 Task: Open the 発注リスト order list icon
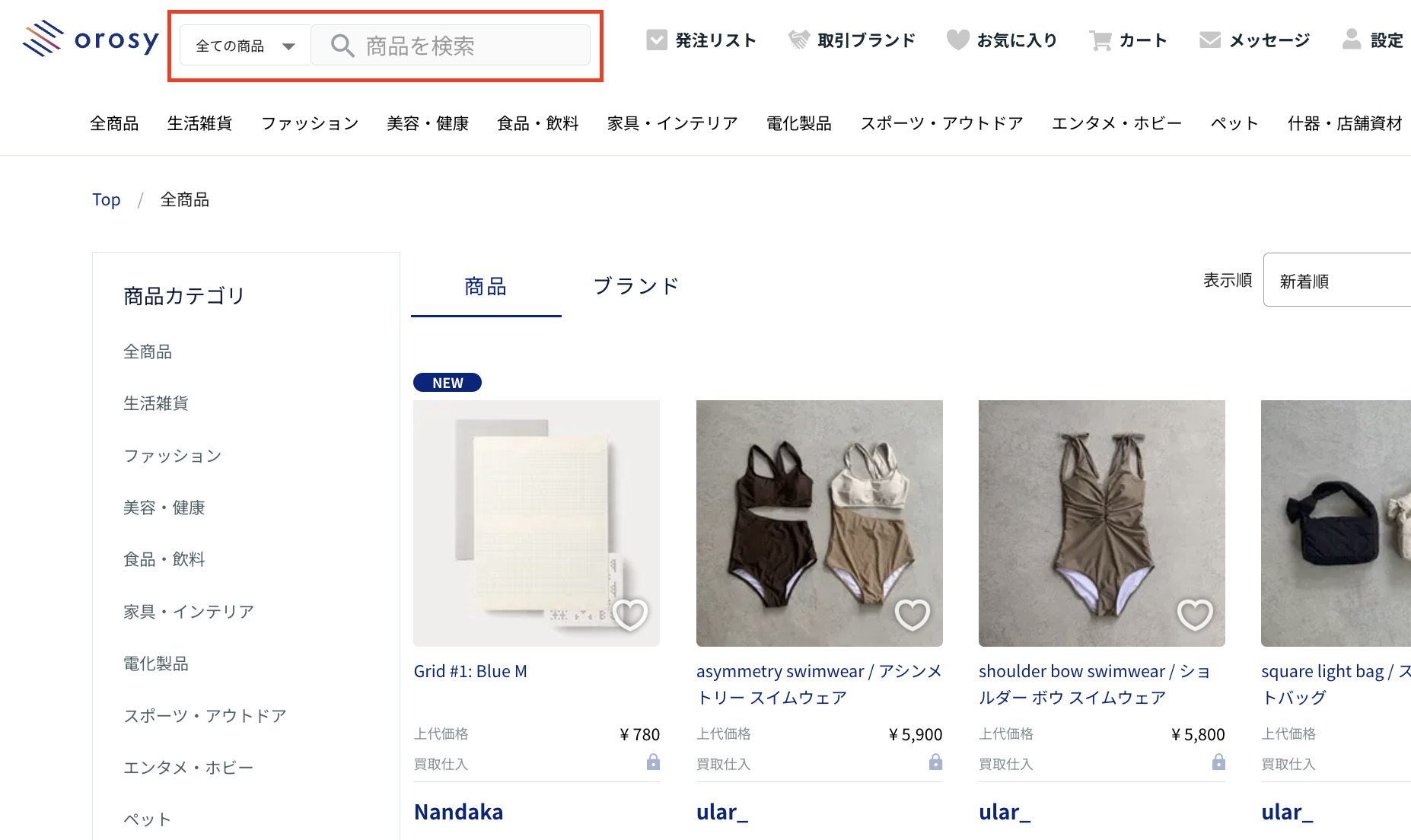tap(656, 40)
